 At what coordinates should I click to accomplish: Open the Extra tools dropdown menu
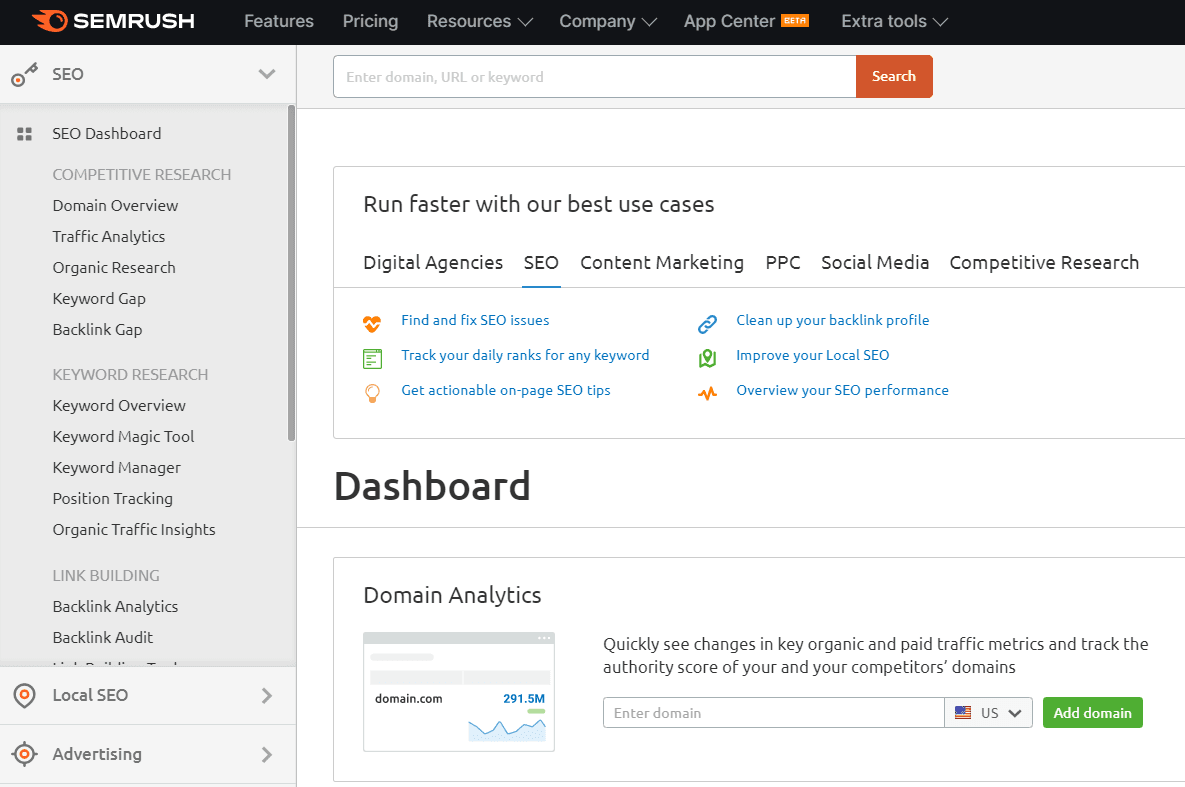[894, 21]
